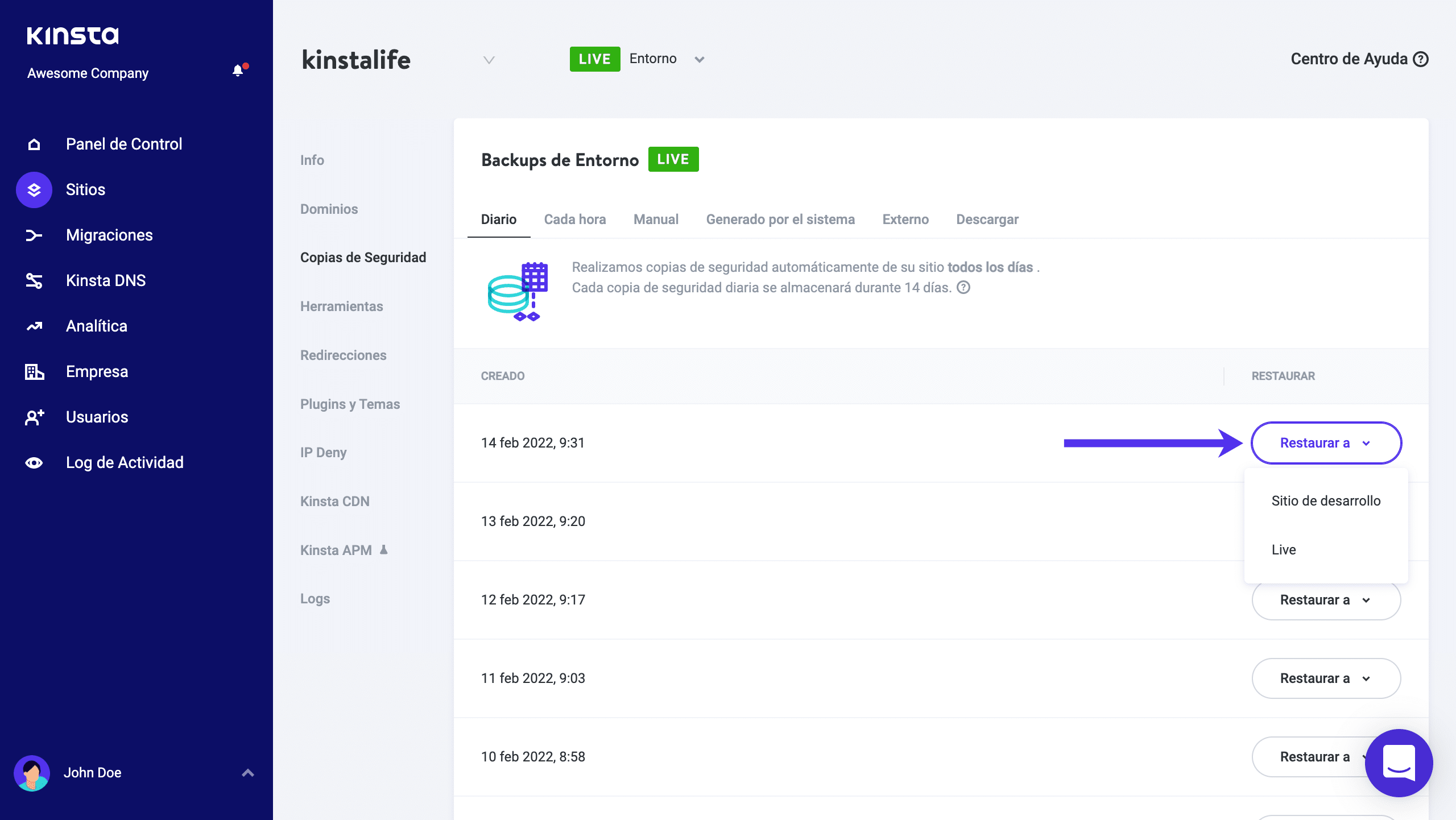
Task: Click help icon next to 14 días
Action: click(963, 288)
